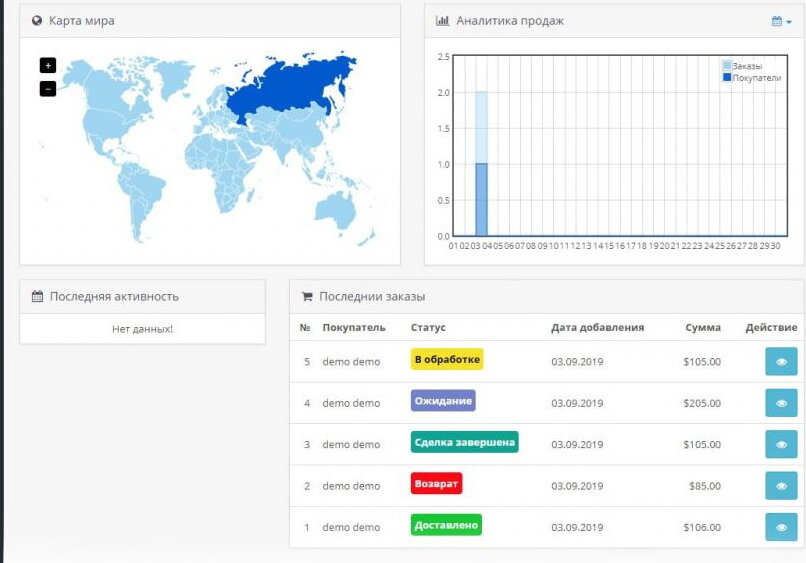Open the $106.00 delivered order view
Viewport: 806px width, 563px height.
pos(780,527)
